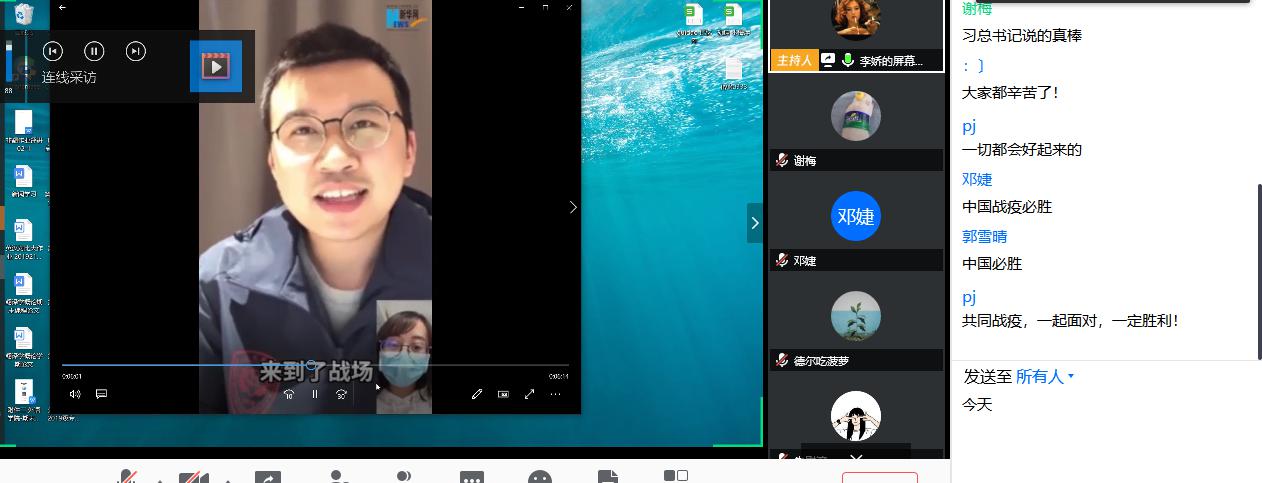Open the player's more options ellipsis
The height and width of the screenshot is (483, 1262).
tap(556, 394)
